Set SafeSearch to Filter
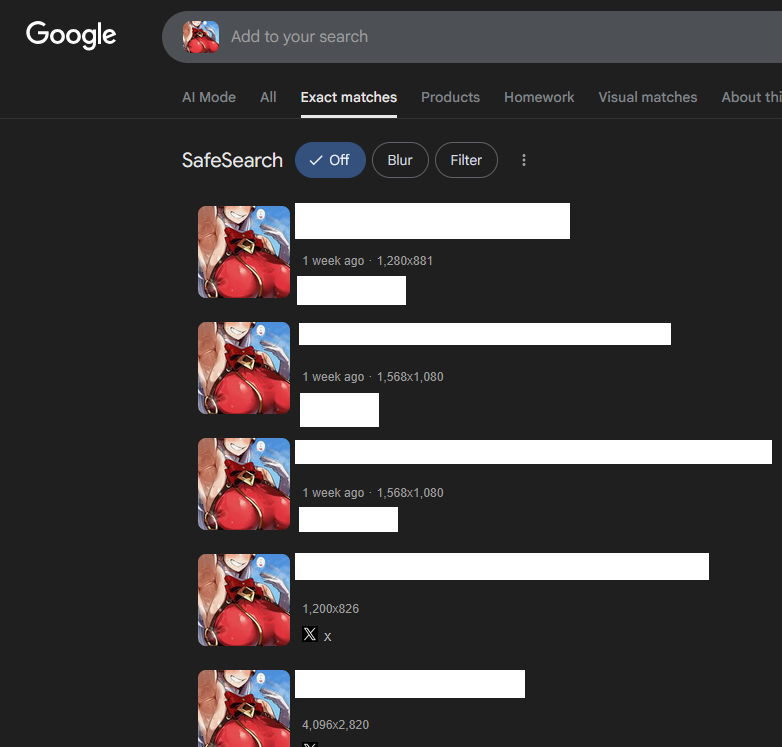 pyautogui.click(x=466, y=160)
